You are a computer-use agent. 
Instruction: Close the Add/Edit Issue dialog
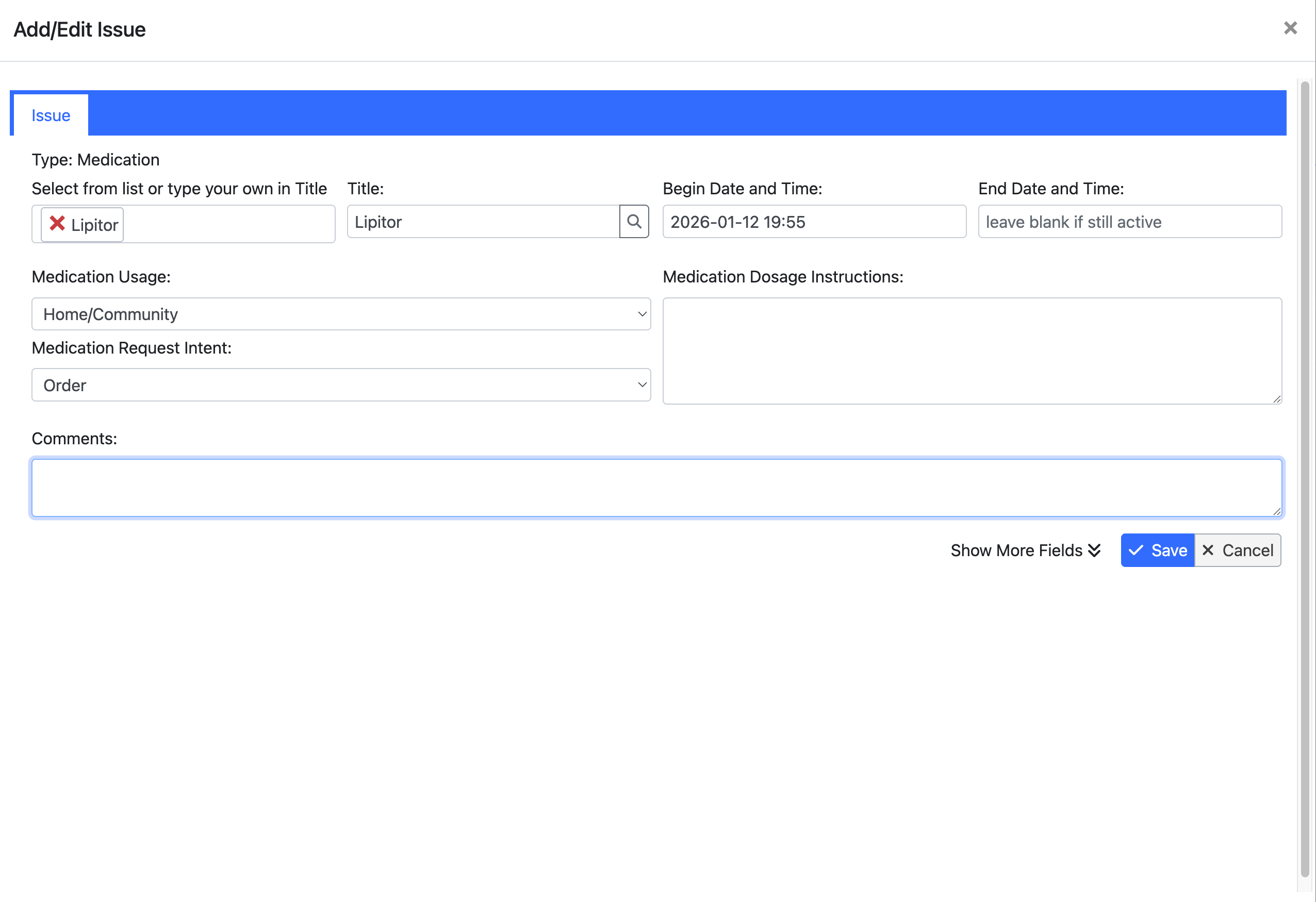pos(1290,28)
